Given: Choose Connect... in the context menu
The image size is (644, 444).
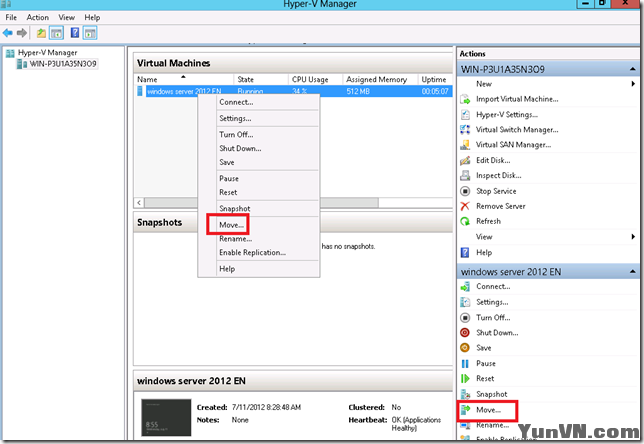Looking at the screenshot, I should (259, 102).
